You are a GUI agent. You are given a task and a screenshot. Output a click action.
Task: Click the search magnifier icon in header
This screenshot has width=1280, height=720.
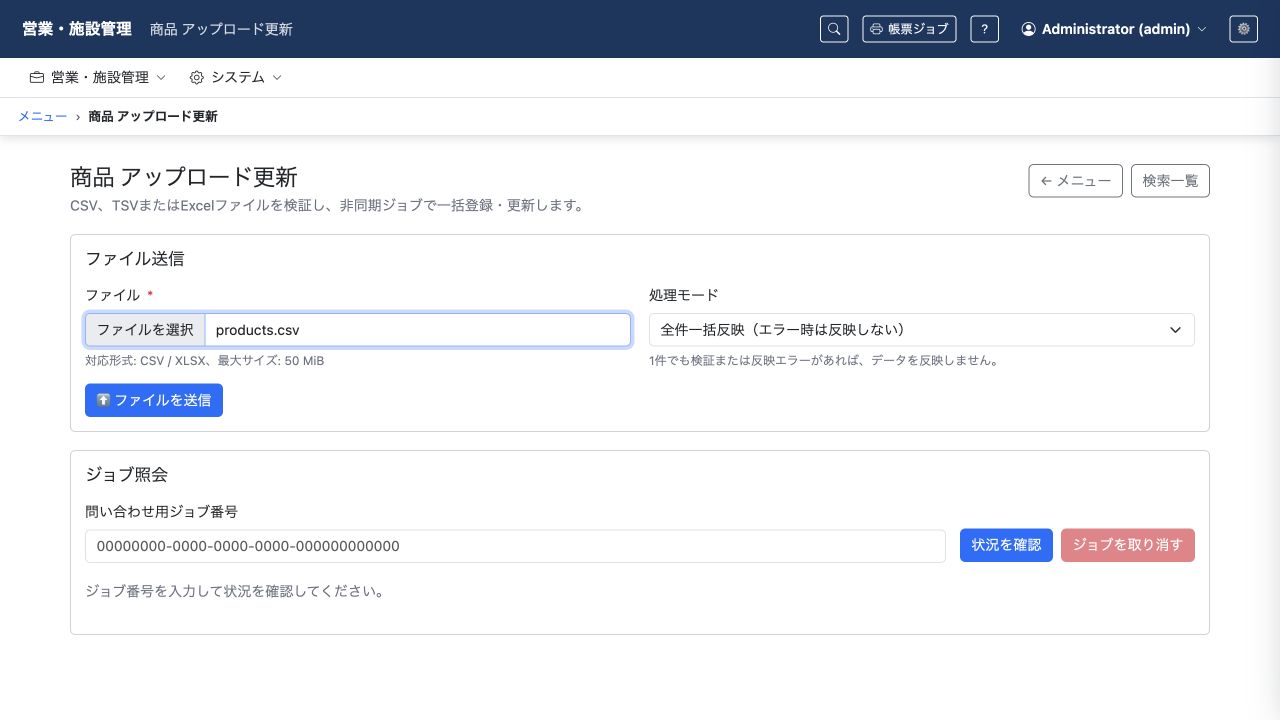pos(834,29)
